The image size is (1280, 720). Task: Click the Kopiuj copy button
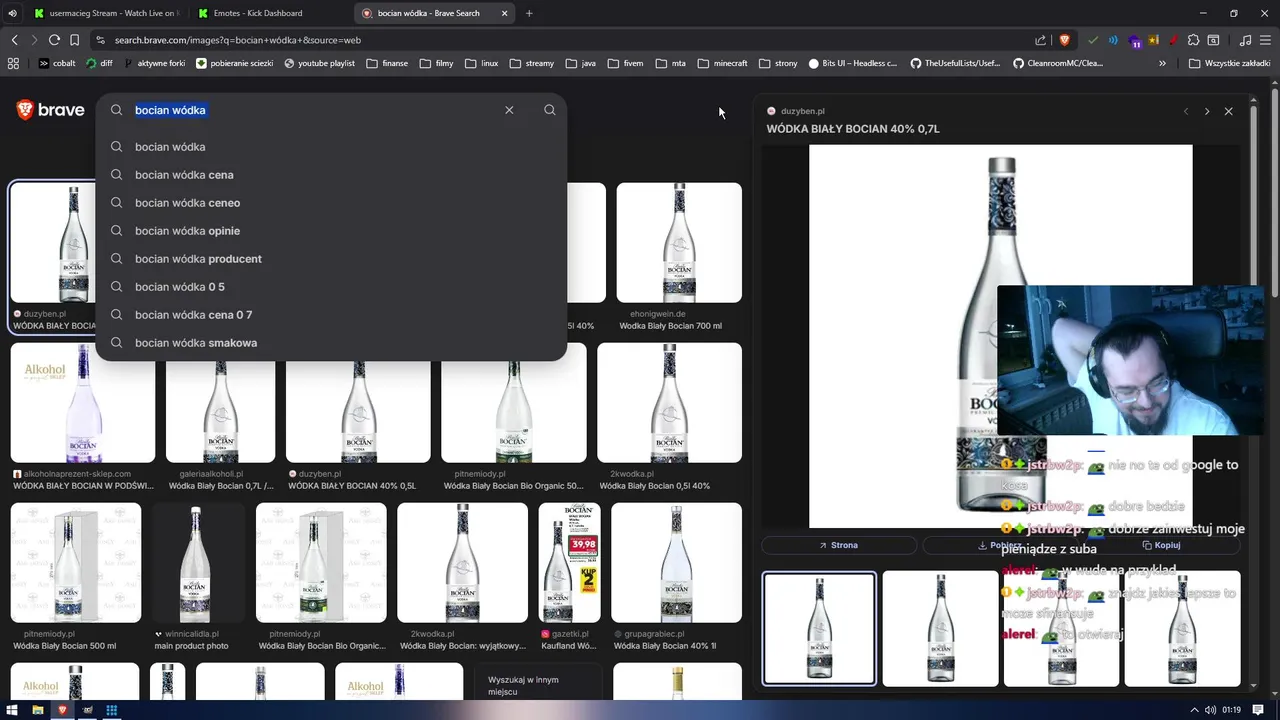(x=1161, y=545)
